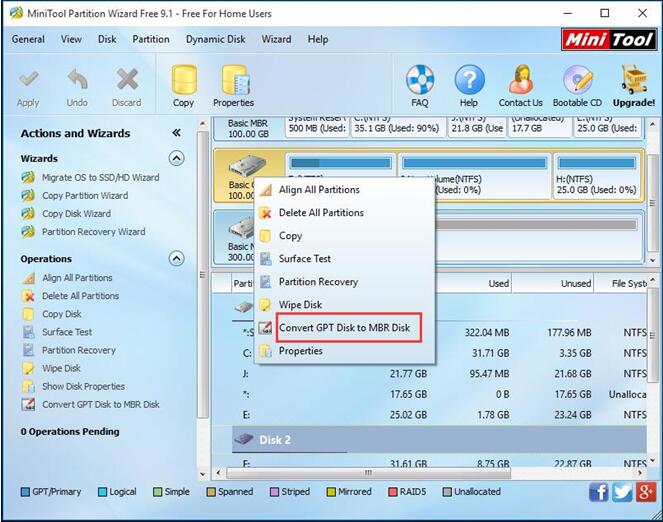Open the Disk menu
Screen dimensions: 663x522
click(x=107, y=39)
